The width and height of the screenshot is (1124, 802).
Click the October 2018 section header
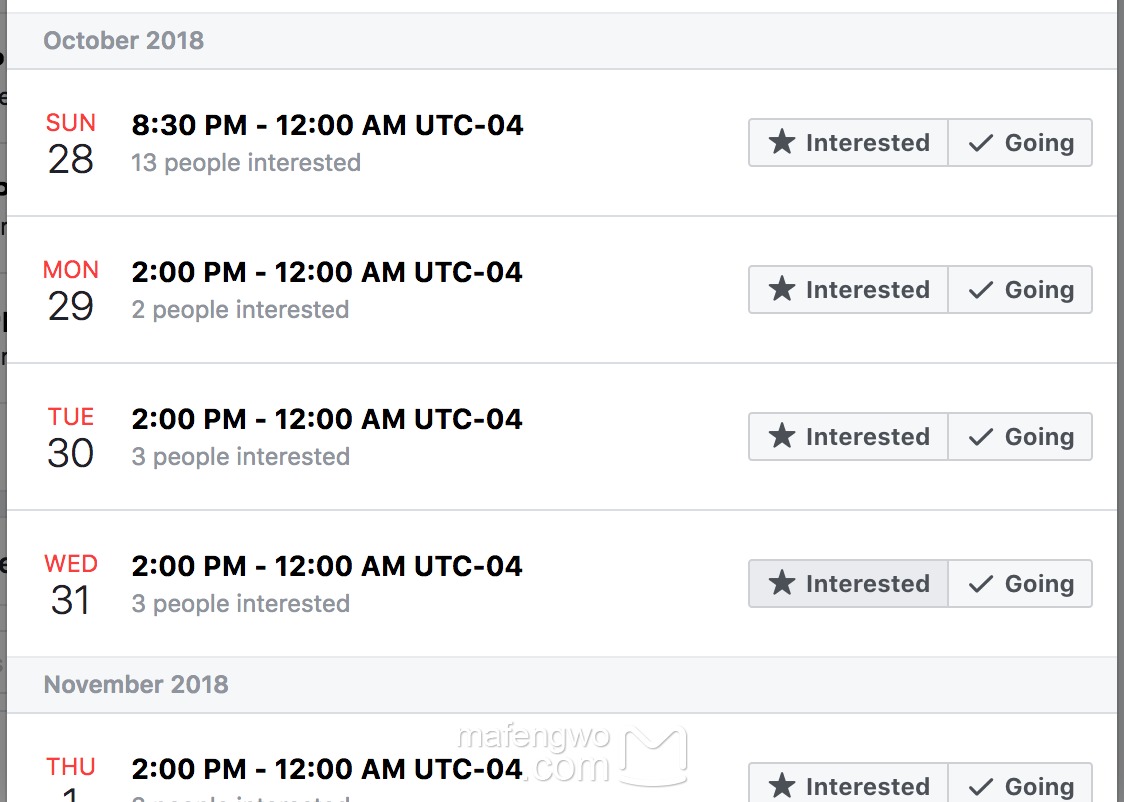click(x=124, y=41)
